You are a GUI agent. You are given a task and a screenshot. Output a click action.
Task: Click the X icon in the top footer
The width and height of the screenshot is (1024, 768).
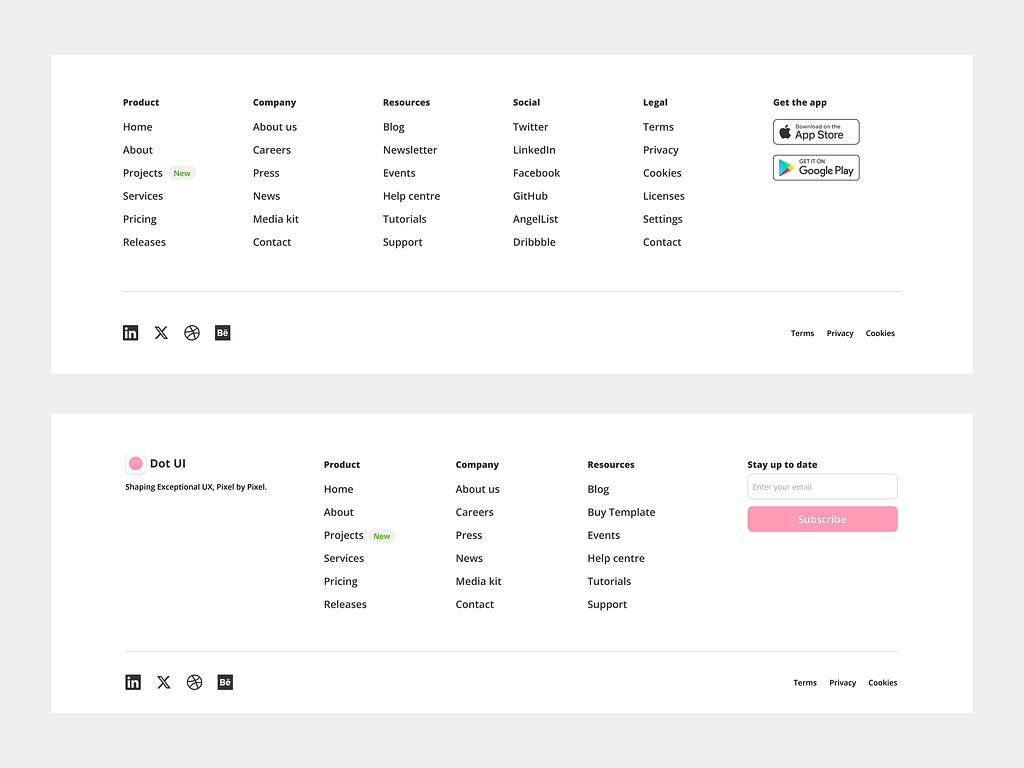tap(161, 333)
